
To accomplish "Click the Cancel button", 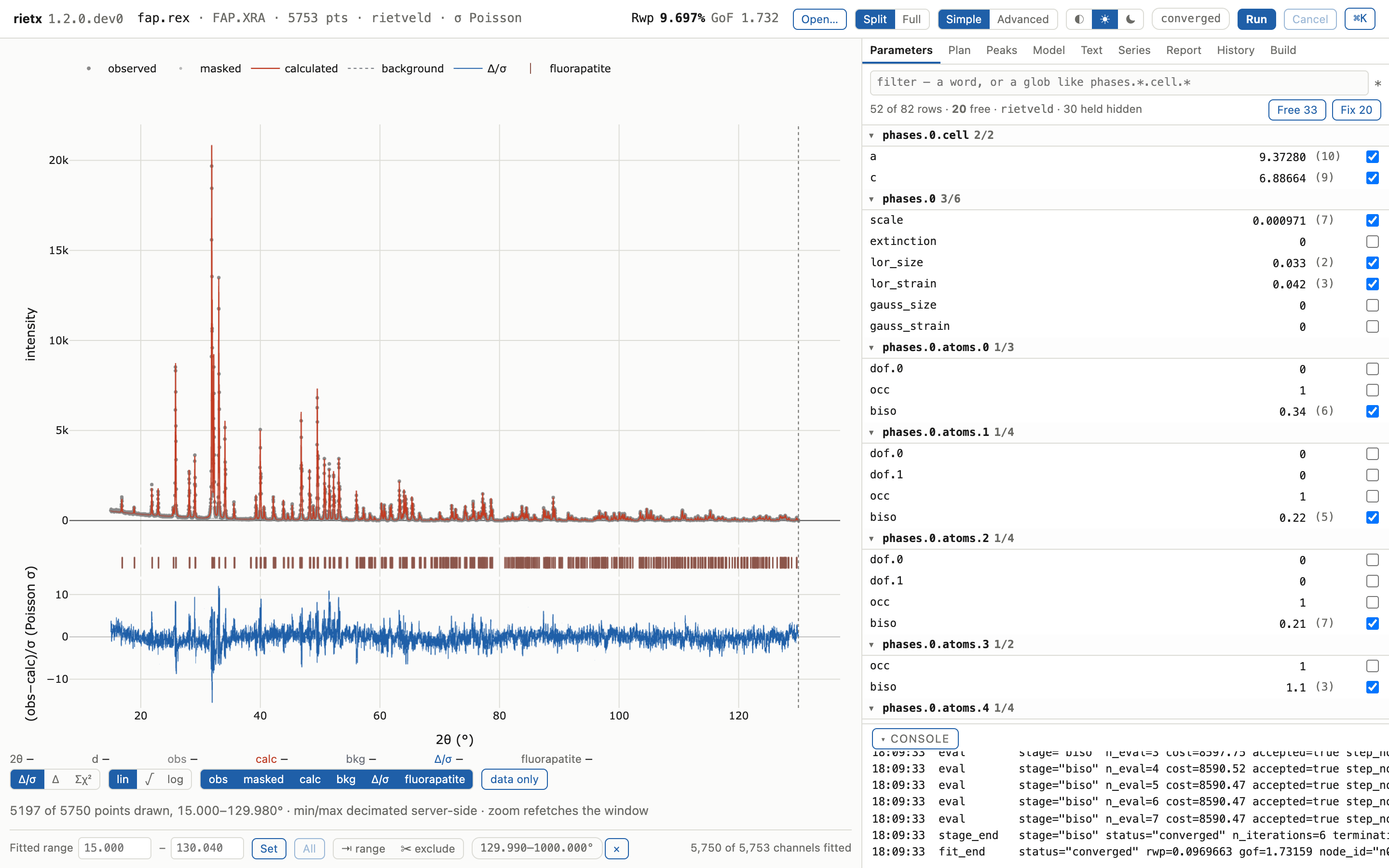I will 1310,19.
